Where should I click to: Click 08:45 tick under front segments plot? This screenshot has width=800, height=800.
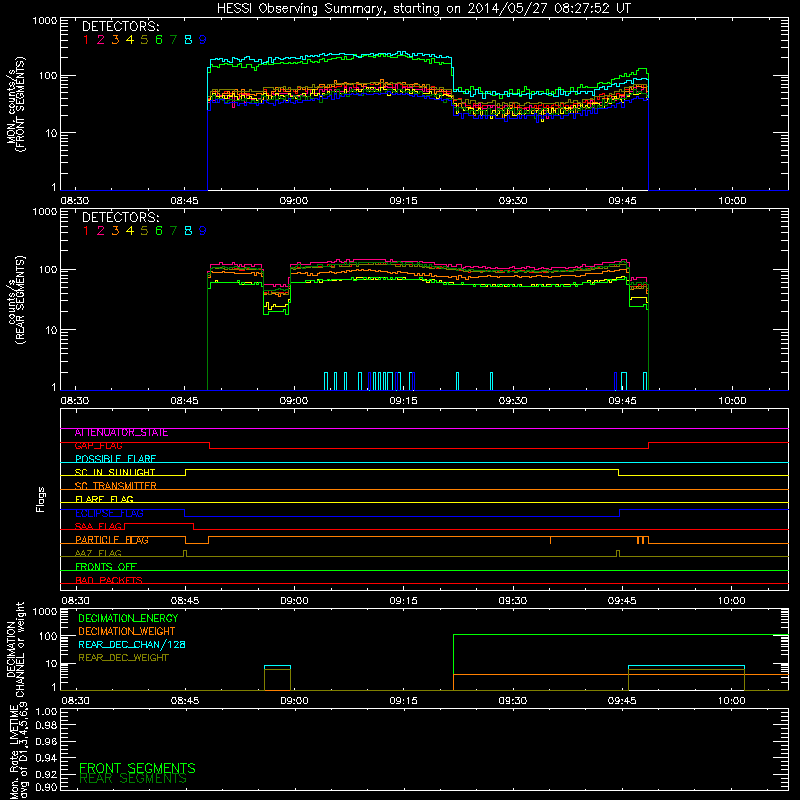(x=184, y=201)
